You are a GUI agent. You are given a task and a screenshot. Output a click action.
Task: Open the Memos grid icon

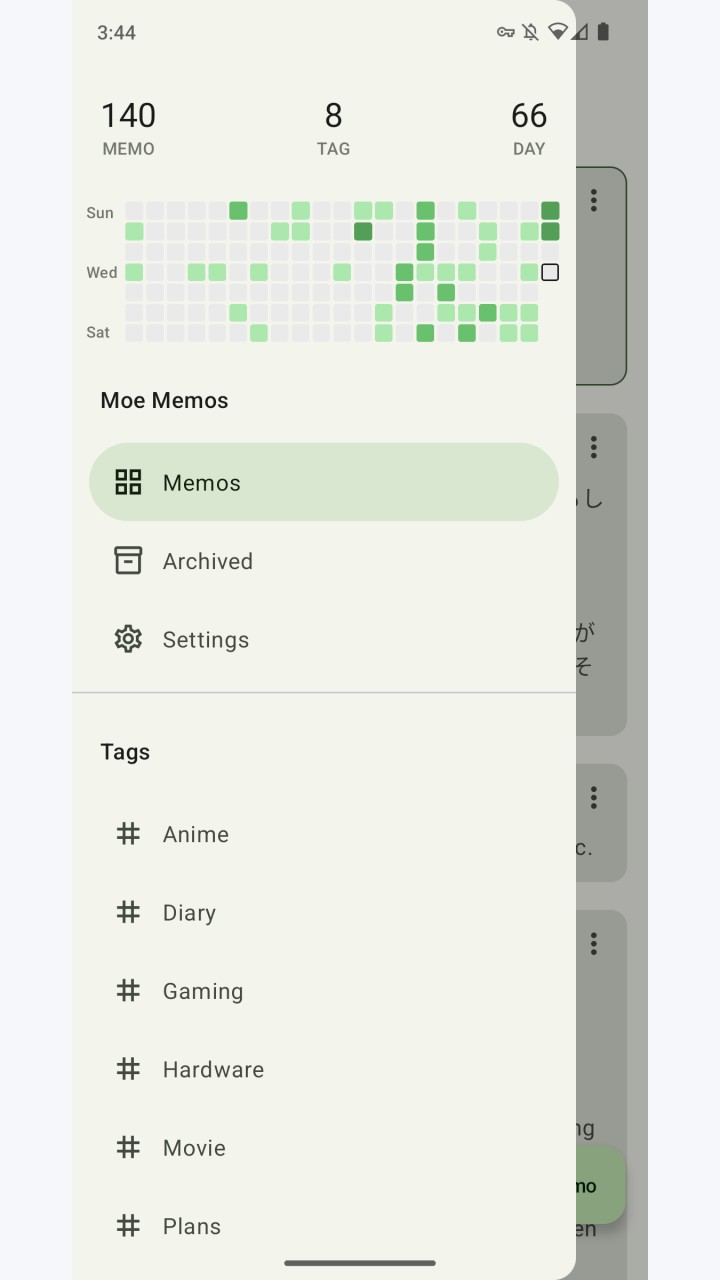(x=128, y=482)
